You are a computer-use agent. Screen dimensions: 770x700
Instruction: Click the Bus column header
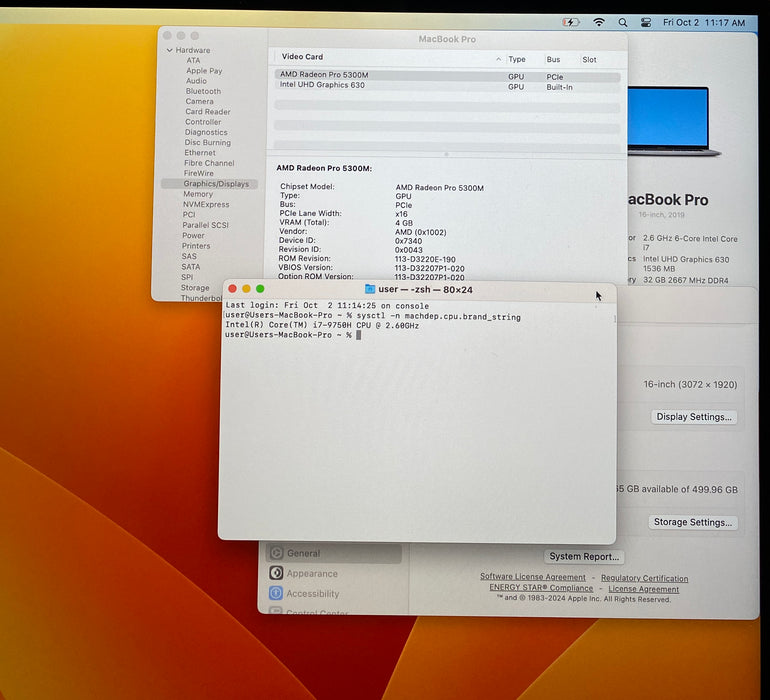pyautogui.click(x=553, y=59)
